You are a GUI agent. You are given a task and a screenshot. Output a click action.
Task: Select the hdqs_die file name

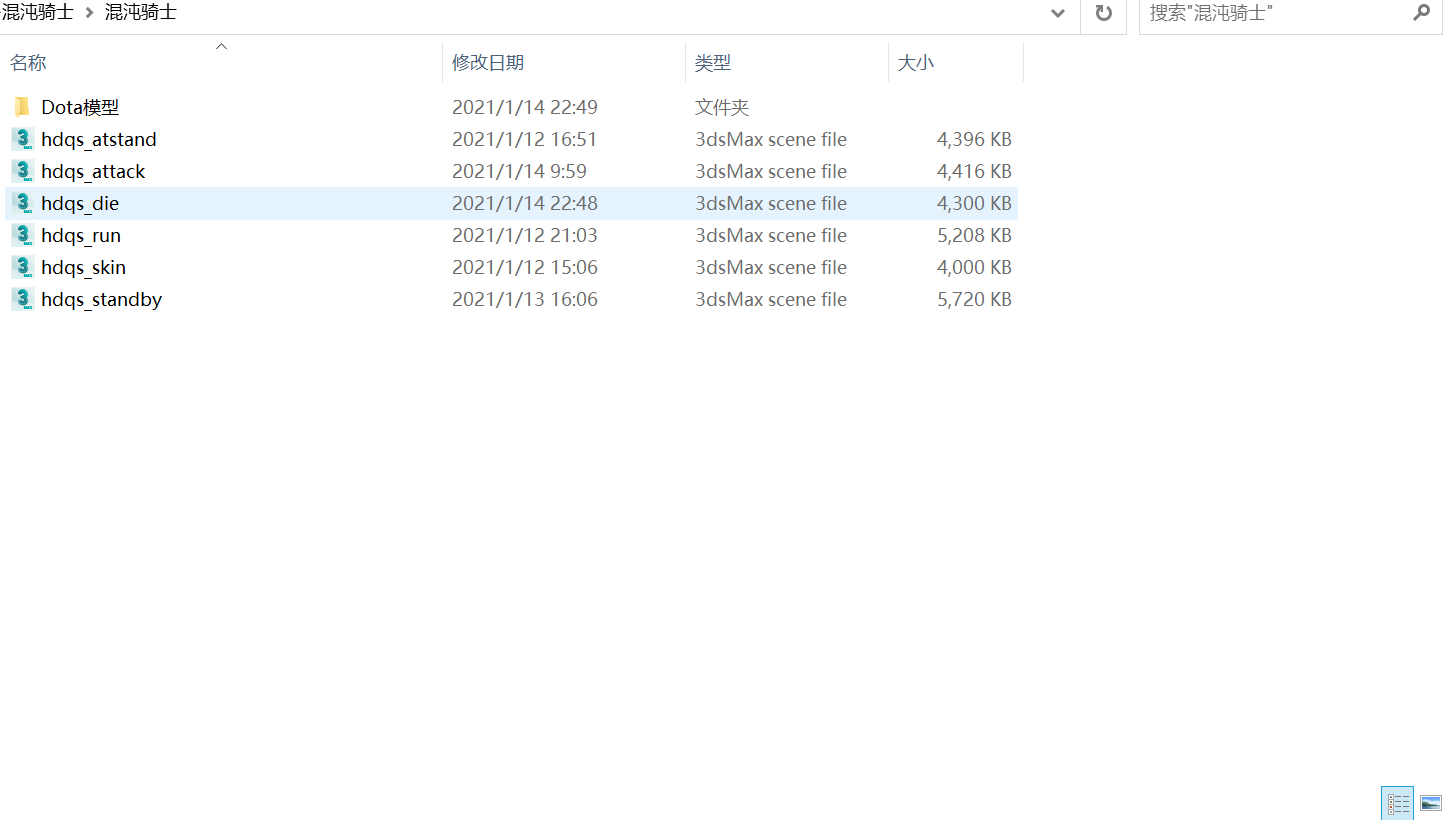point(80,203)
